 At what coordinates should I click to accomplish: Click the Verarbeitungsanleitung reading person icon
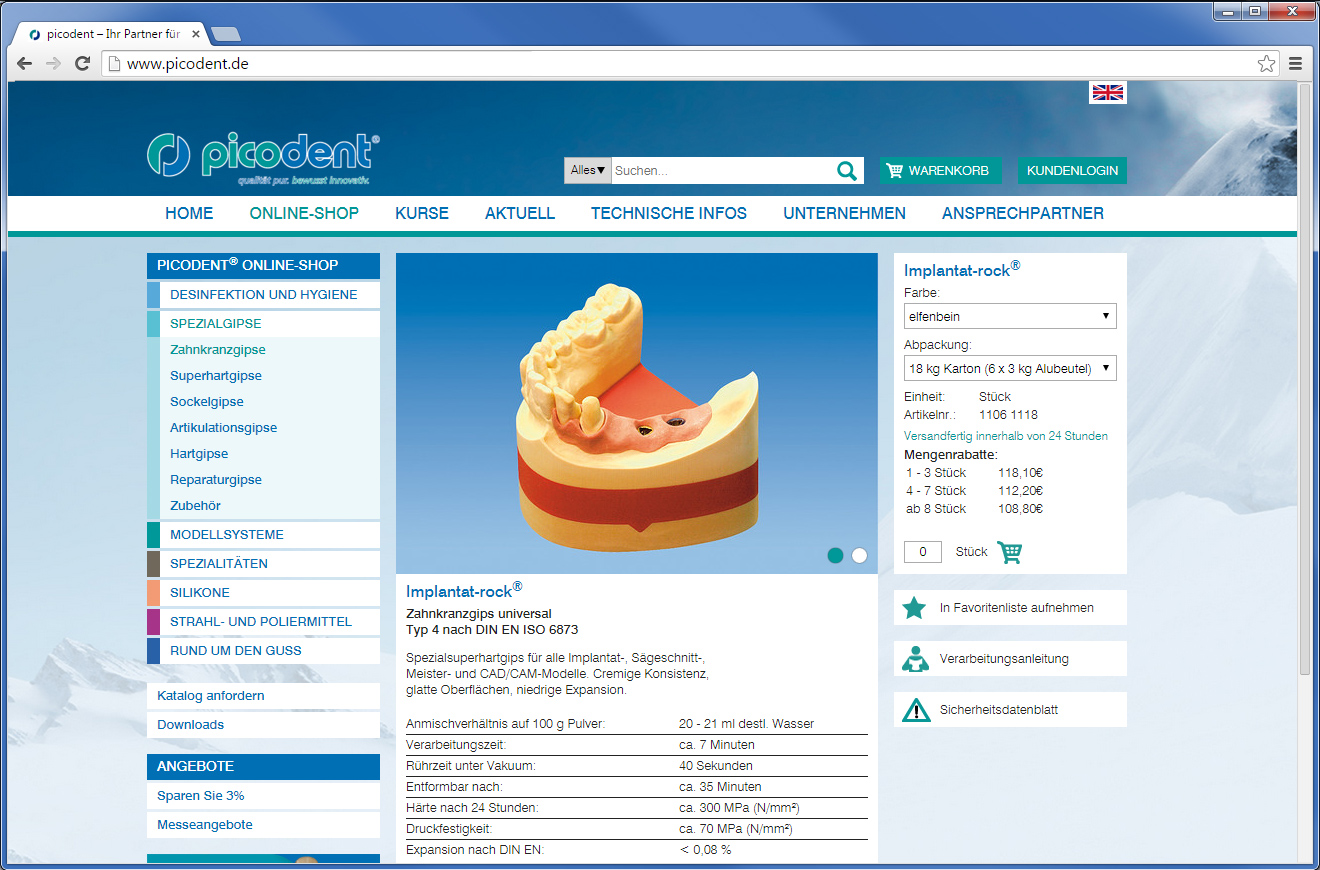tap(915, 659)
